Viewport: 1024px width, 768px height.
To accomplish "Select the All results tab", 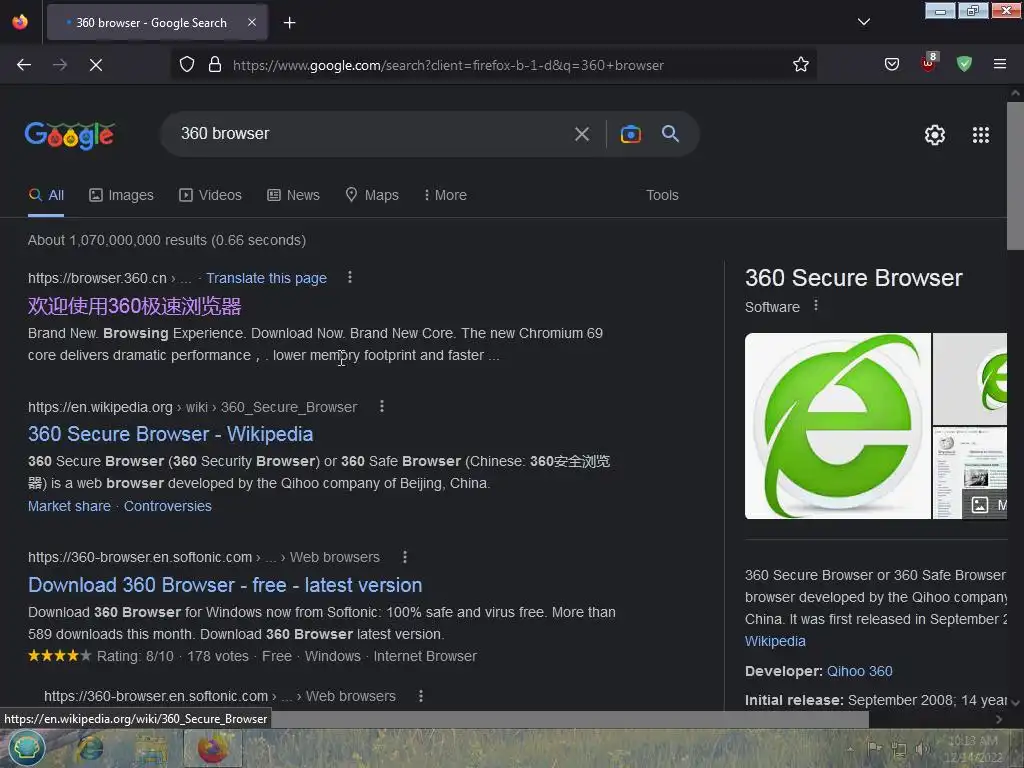I will pos(46,195).
